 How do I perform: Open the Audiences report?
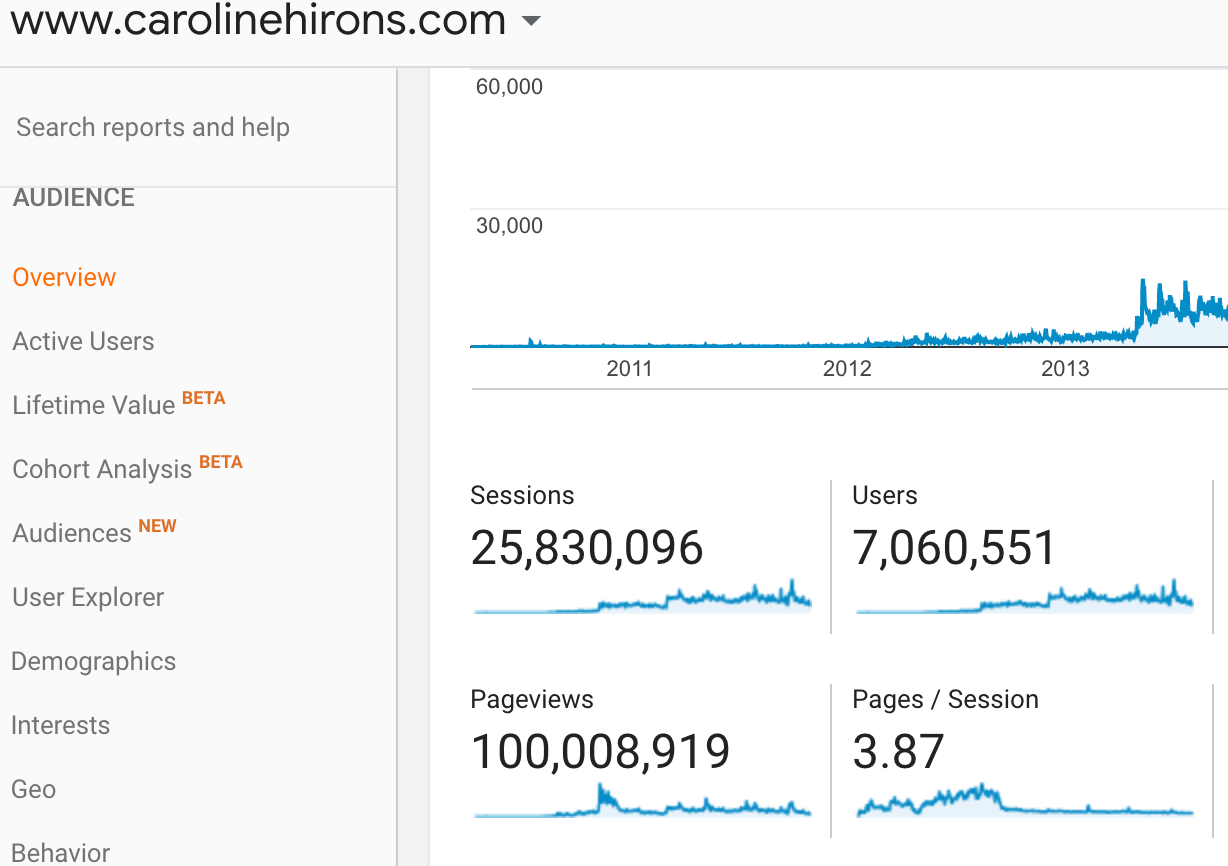point(72,533)
